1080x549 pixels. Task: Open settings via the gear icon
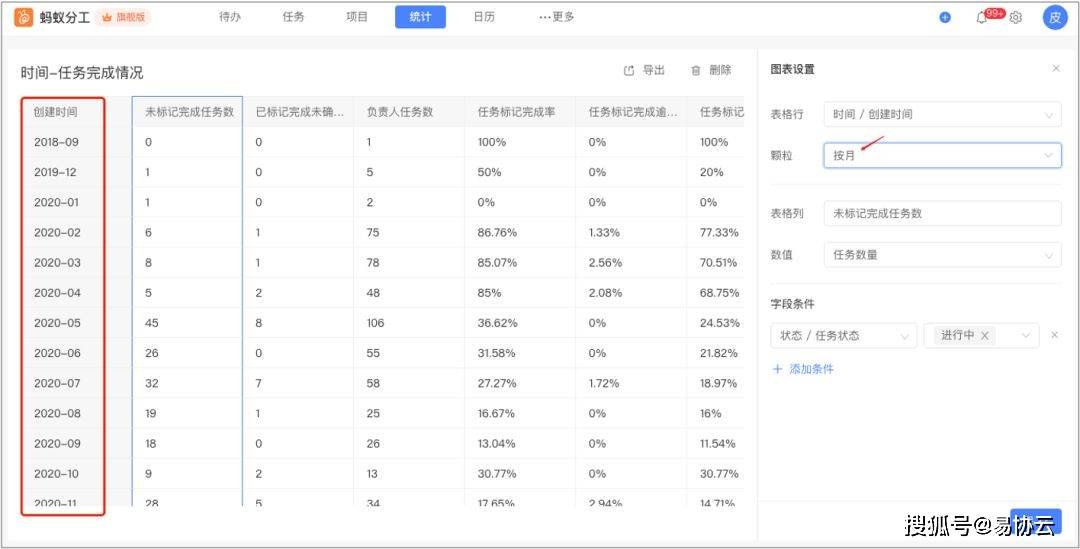[1016, 17]
